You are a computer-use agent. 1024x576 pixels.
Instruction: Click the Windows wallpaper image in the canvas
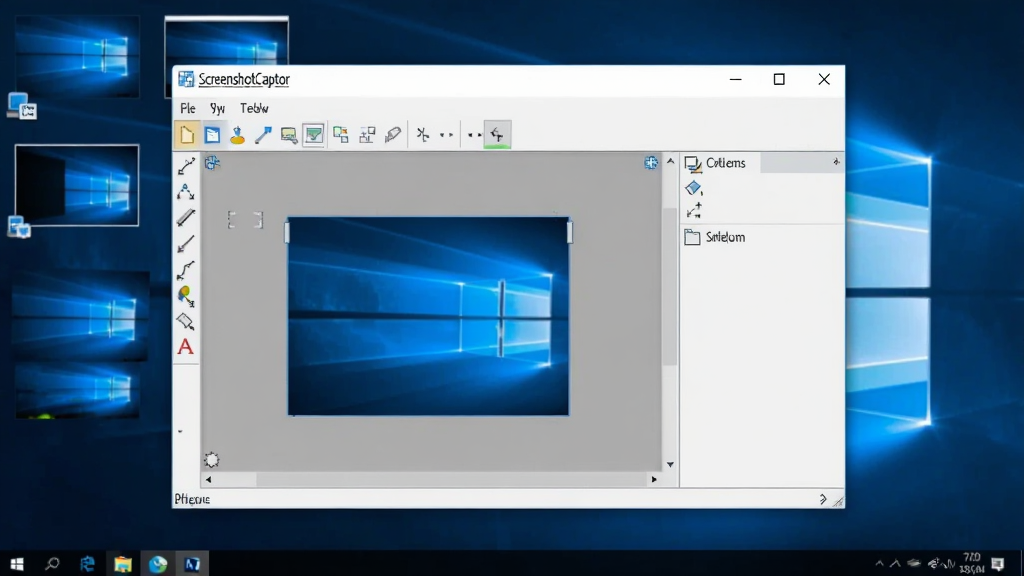click(428, 317)
